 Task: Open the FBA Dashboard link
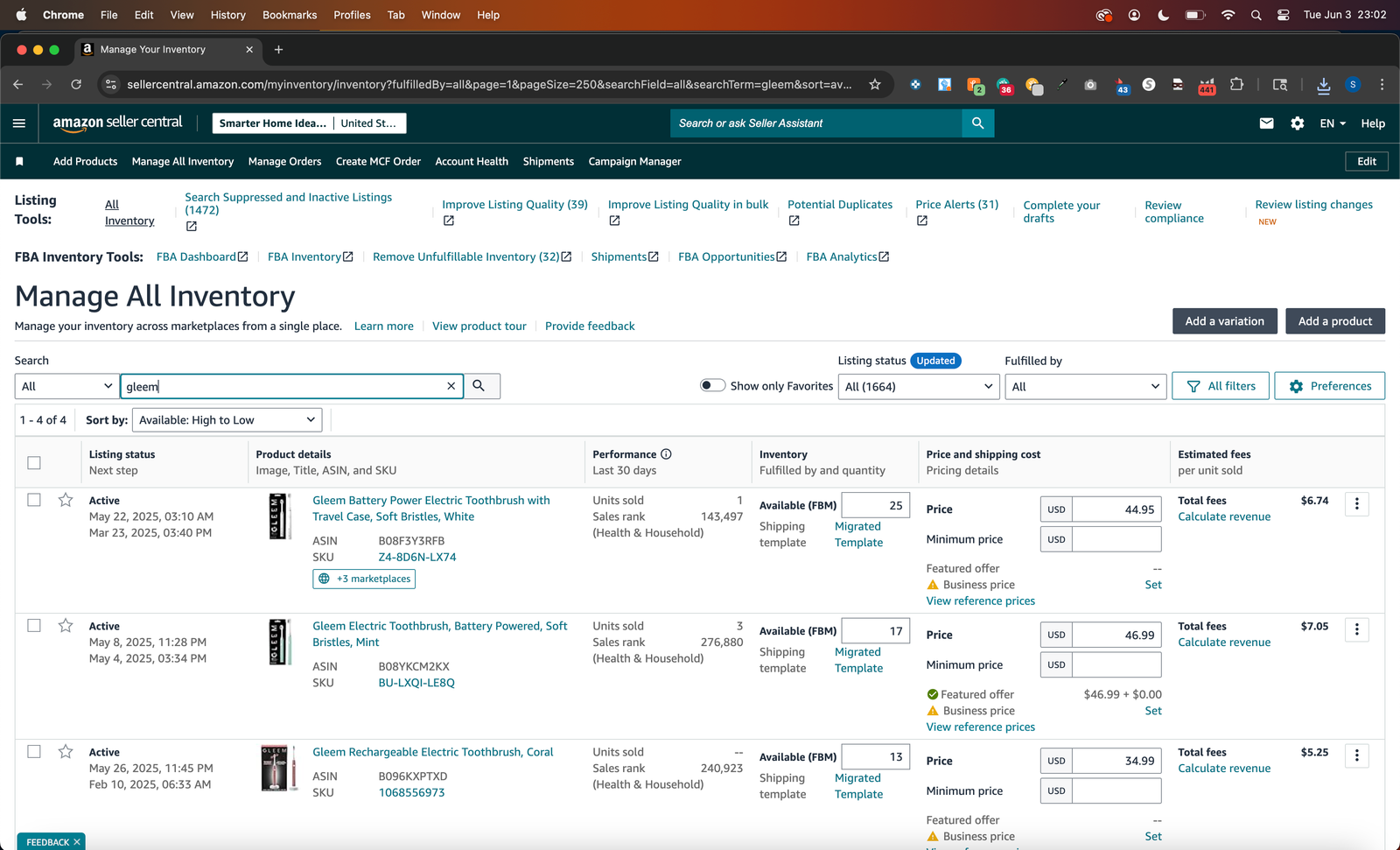pyautogui.click(x=202, y=256)
